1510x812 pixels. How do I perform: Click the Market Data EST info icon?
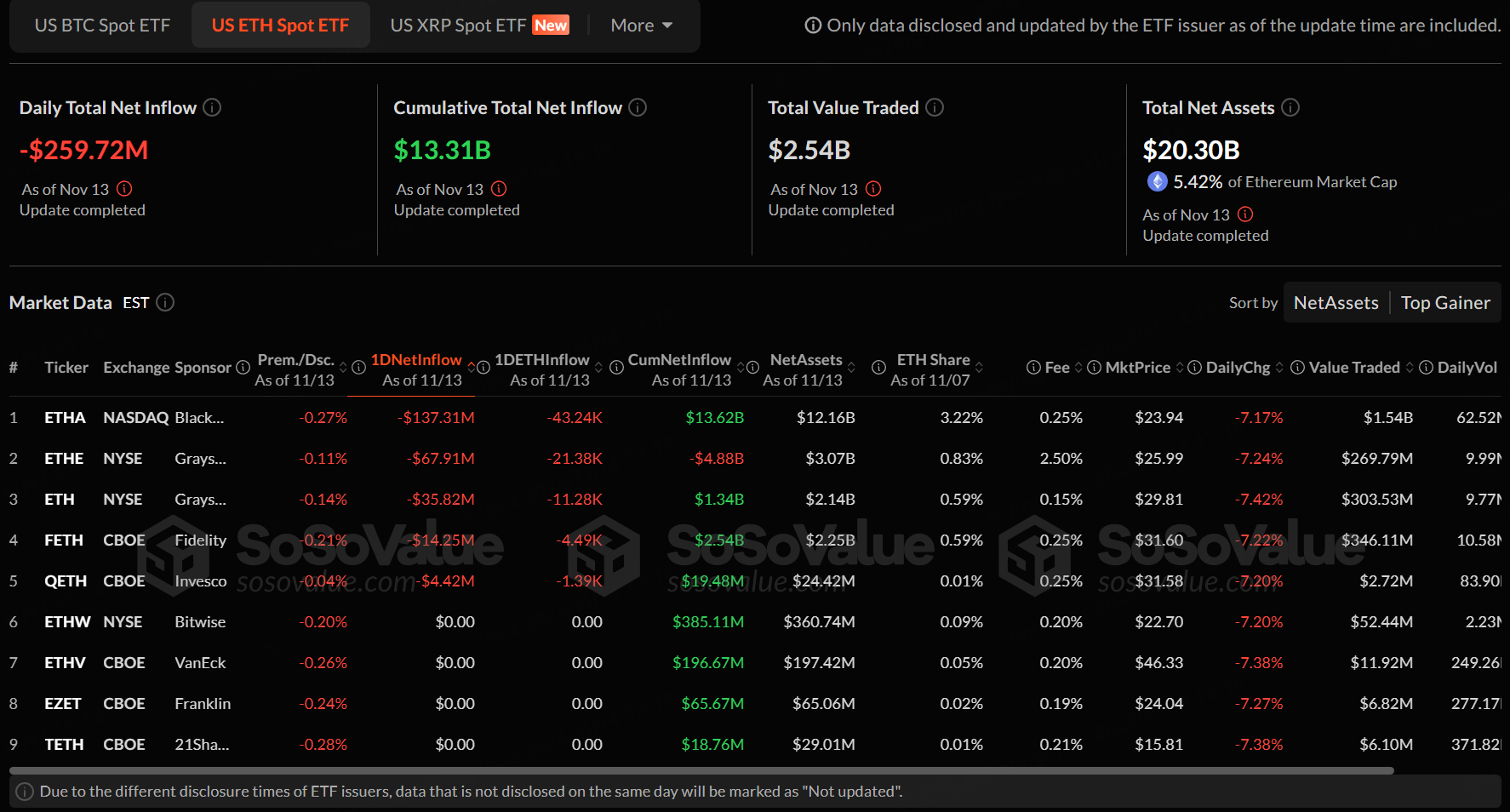tap(165, 302)
